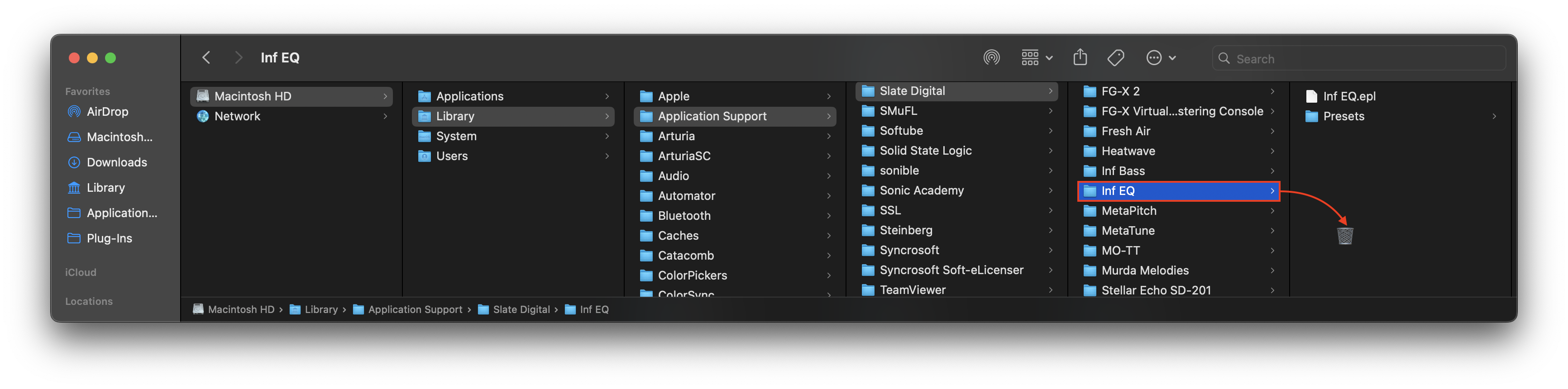Open the Apple folder
The image size is (1568, 389).
point(735,96)
